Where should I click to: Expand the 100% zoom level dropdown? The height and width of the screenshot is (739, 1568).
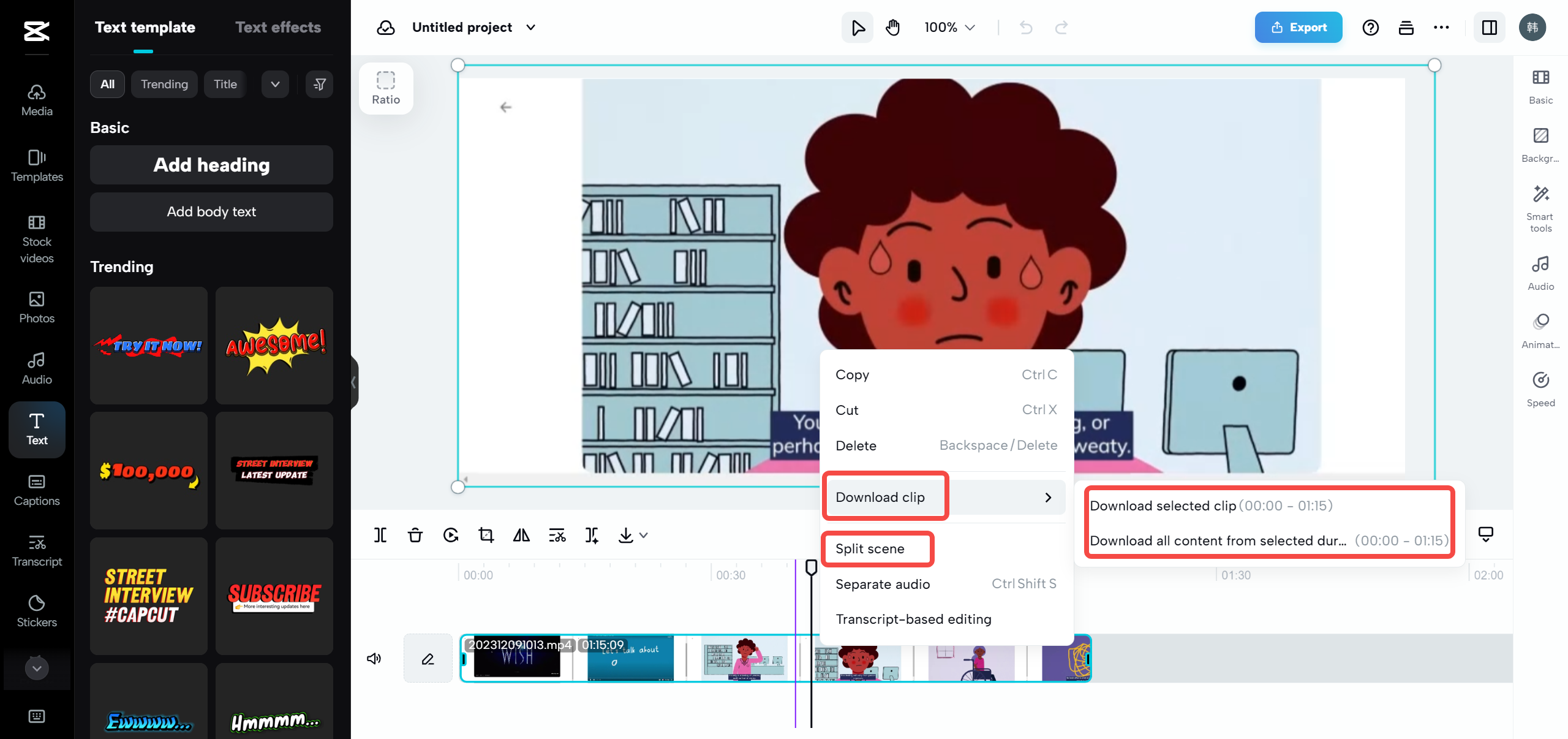click(x=950, y=28)
